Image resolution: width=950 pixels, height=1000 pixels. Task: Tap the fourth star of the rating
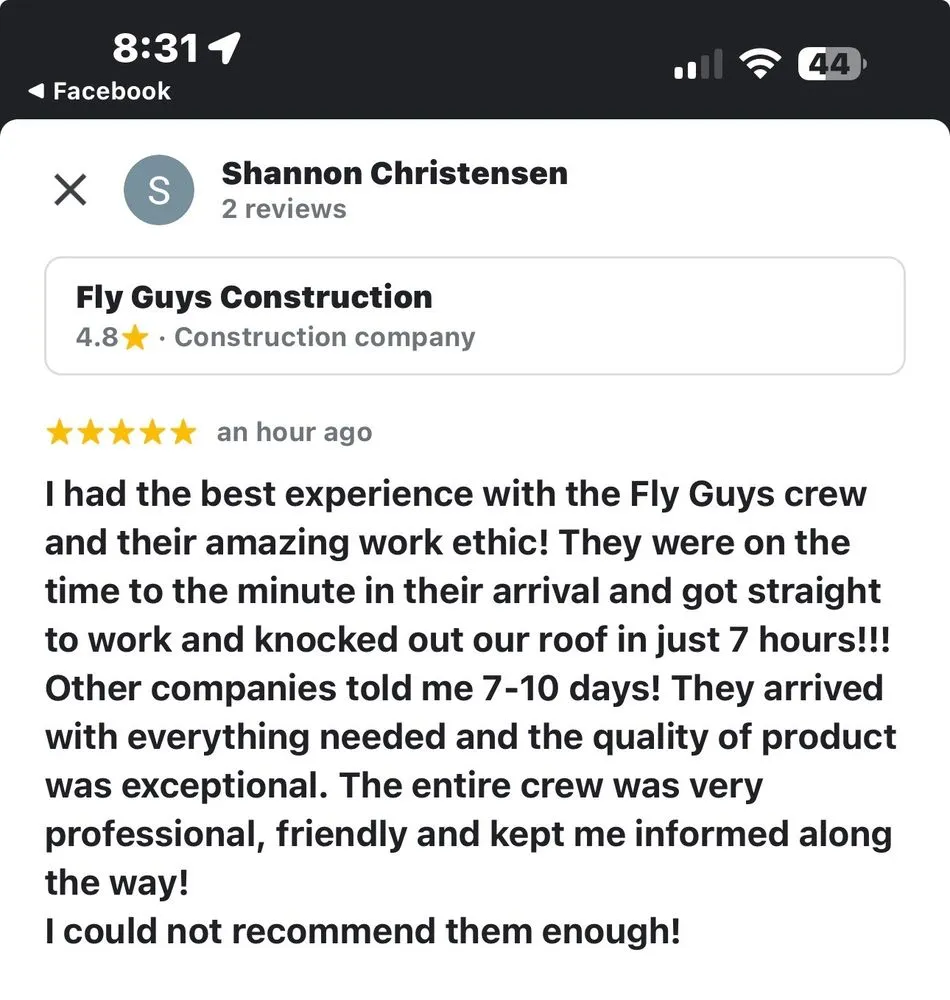tap(152, 432)
